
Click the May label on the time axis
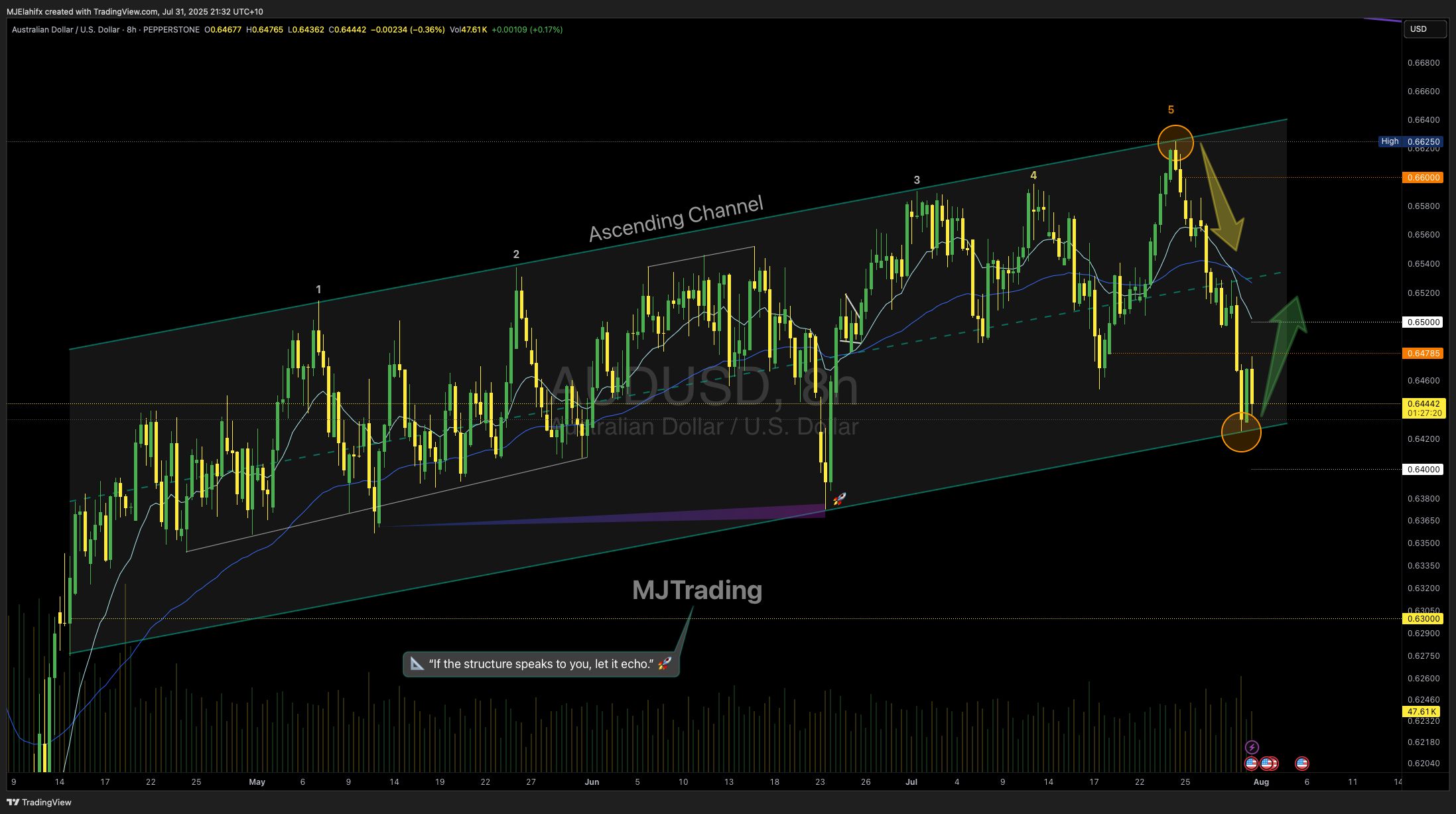click(257, 782)
